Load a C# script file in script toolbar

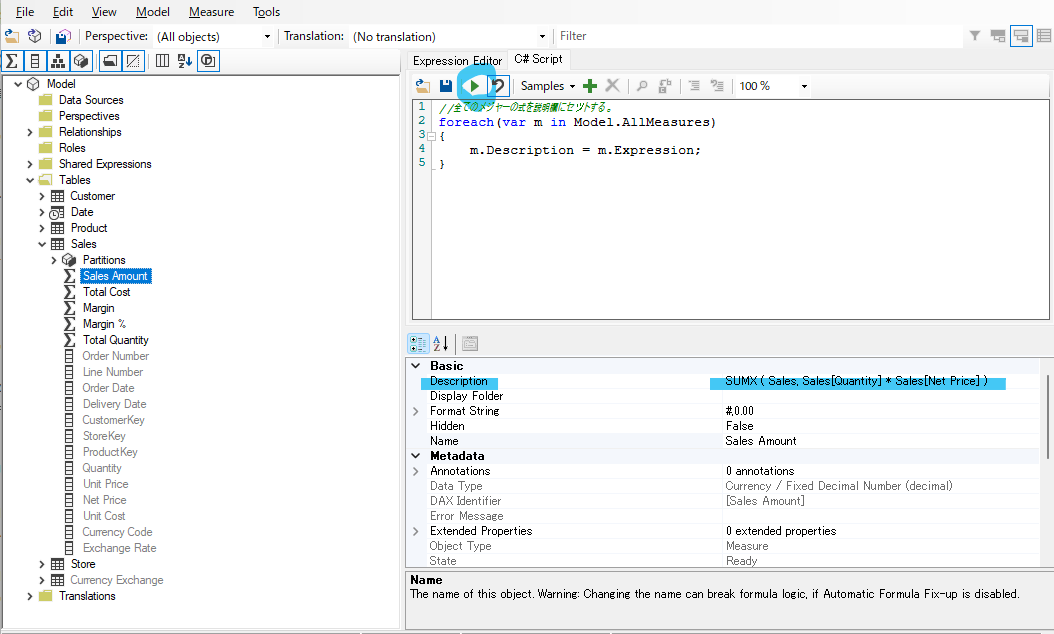click(x=423, y=86)
